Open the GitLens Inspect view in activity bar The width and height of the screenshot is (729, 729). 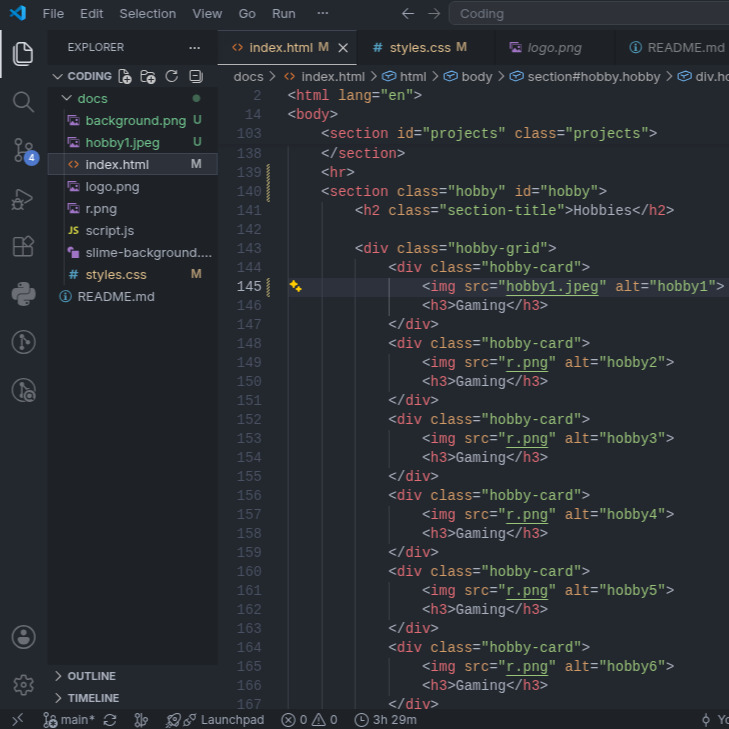point(23,390)
